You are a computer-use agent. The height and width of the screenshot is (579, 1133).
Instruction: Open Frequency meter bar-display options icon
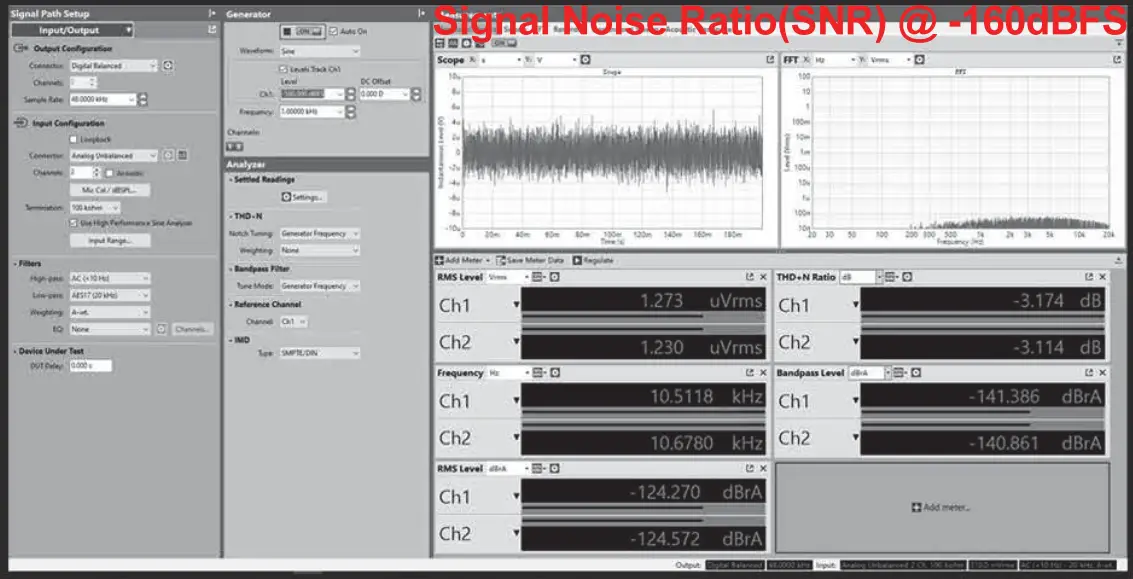[539, 373]
